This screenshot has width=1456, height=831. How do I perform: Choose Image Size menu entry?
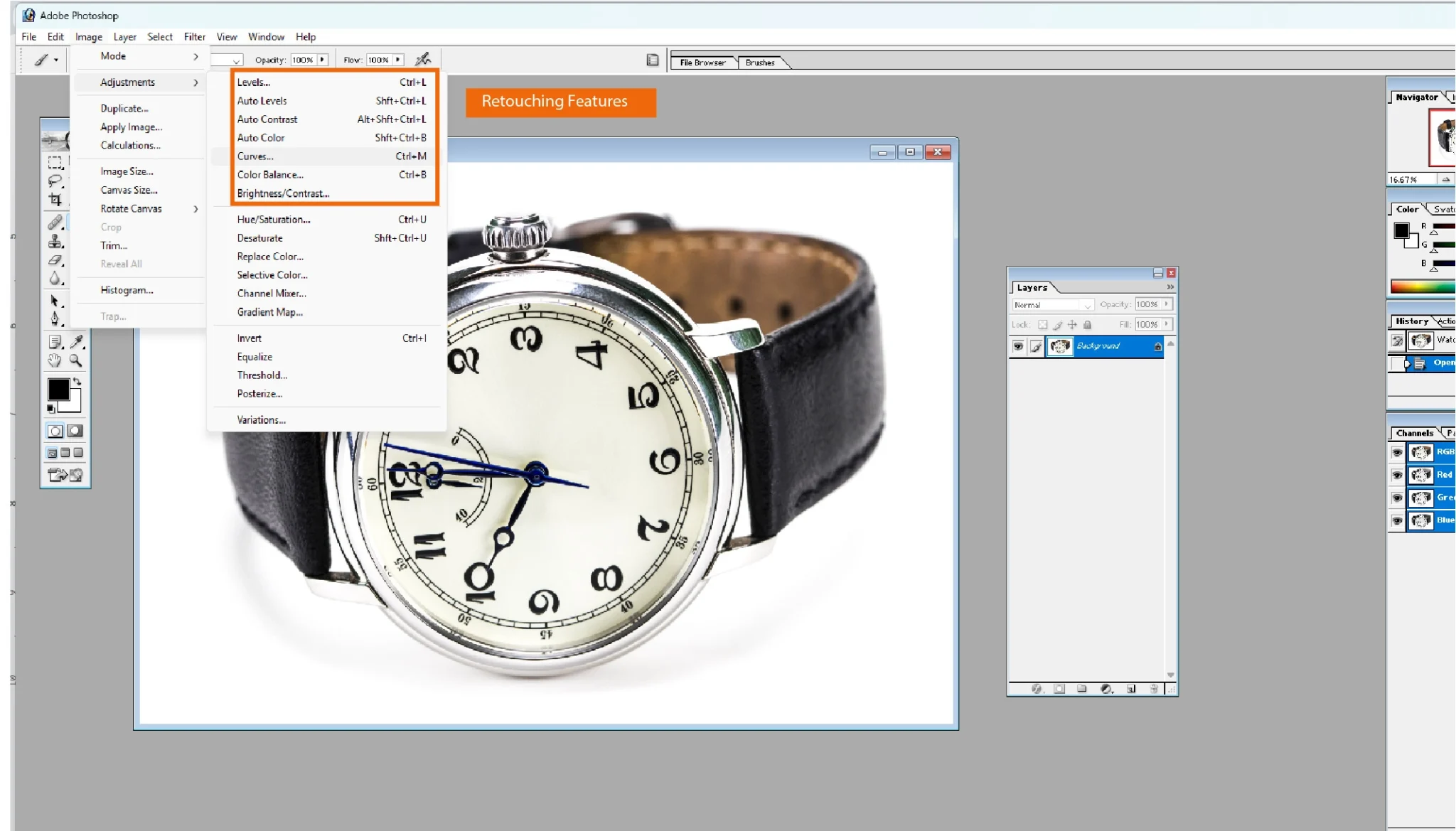(139, 171)
